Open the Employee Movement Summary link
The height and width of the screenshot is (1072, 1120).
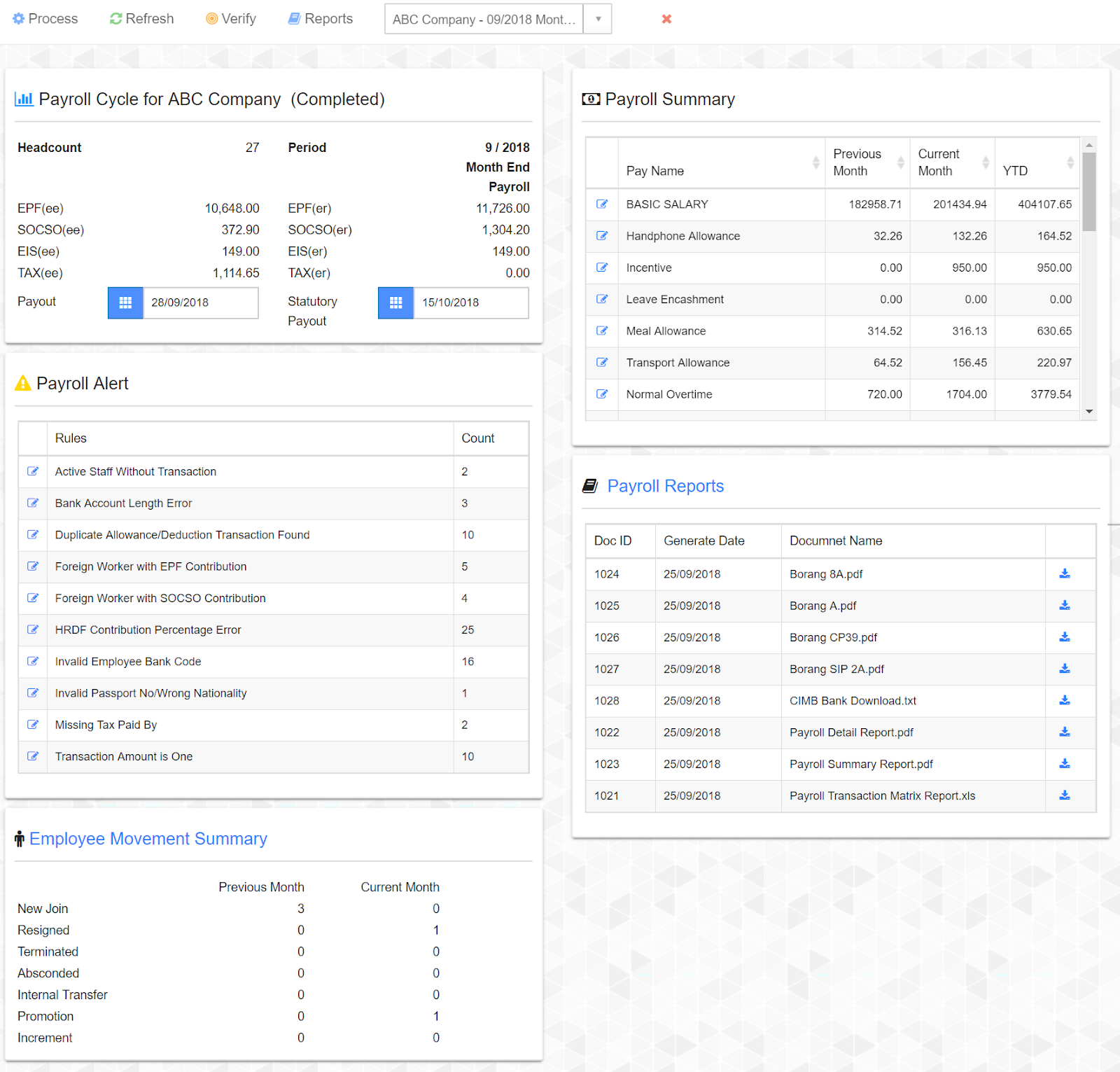[x=148, y=839]
